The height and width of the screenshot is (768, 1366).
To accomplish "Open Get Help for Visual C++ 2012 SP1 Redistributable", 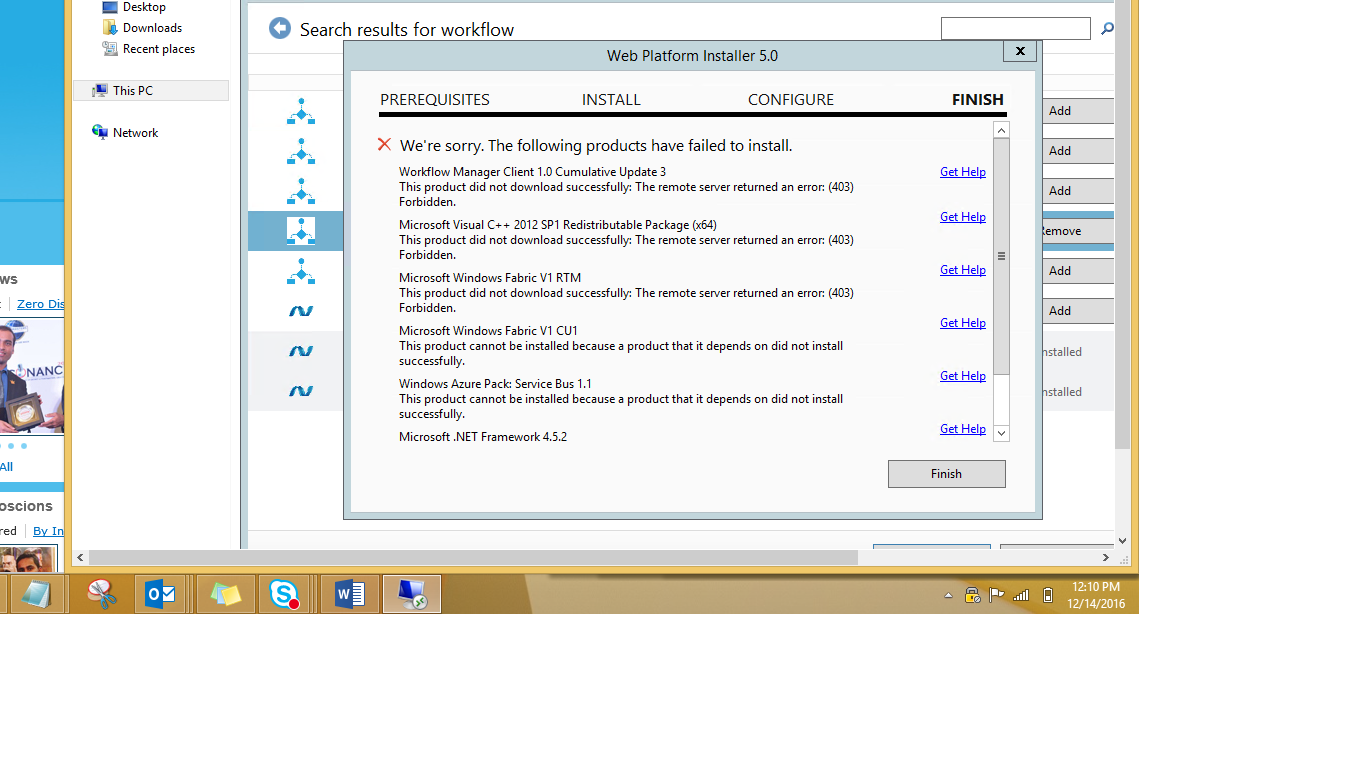I will click(962, 217).
